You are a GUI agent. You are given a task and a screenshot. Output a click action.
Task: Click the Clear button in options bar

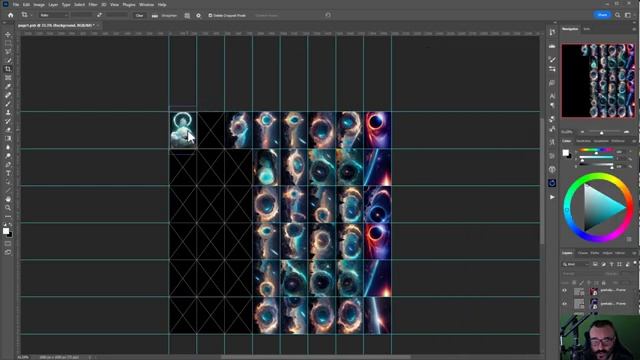tap(139, 16)
